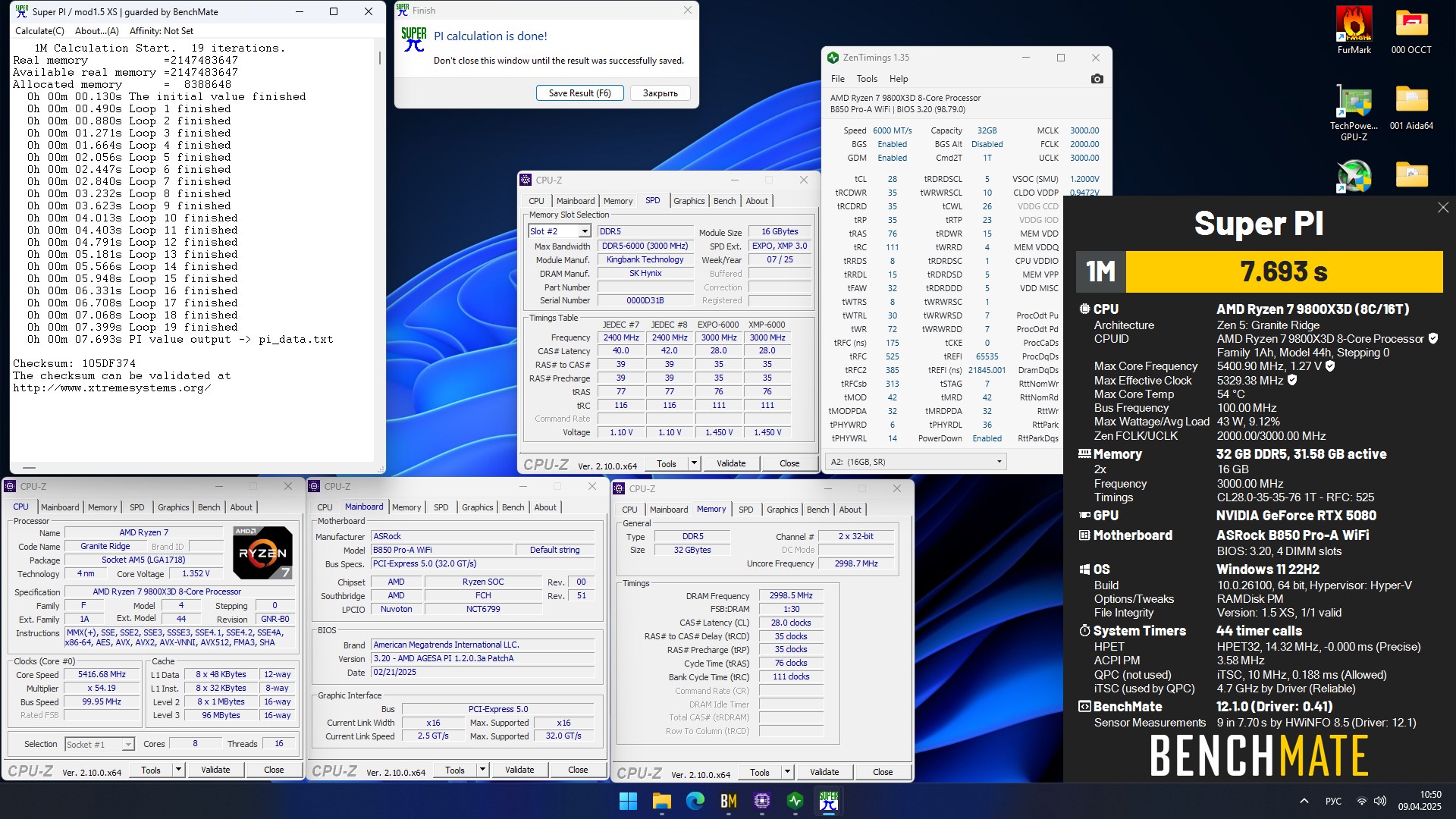Open Calculate(C) menu in Super PI
Viewport: 1456px width, 819px height.
(x=39, y=31)
